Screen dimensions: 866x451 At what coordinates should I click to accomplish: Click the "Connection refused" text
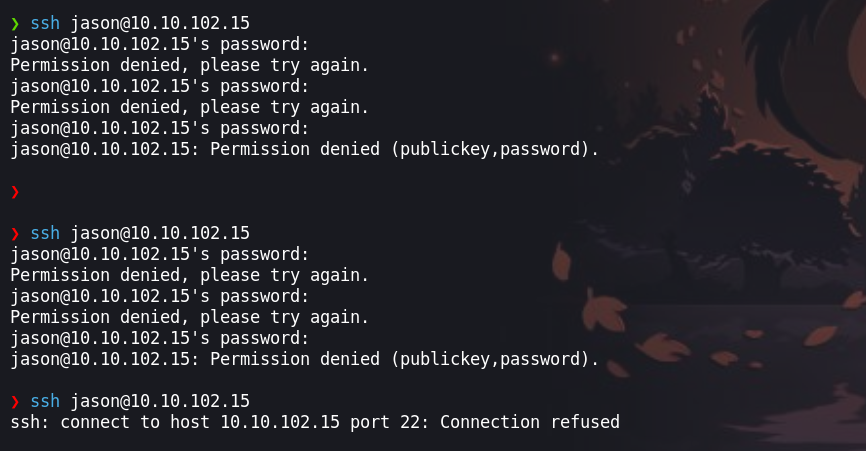[x=530, y=422]
